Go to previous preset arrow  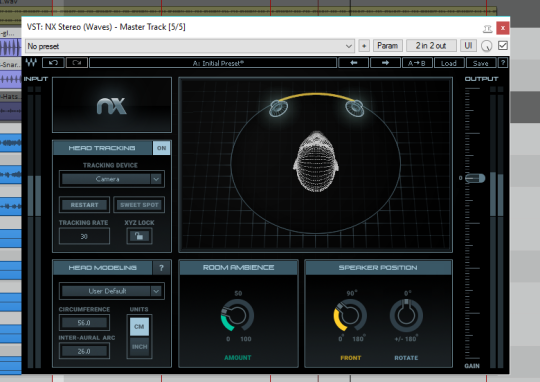click(354, 63)
